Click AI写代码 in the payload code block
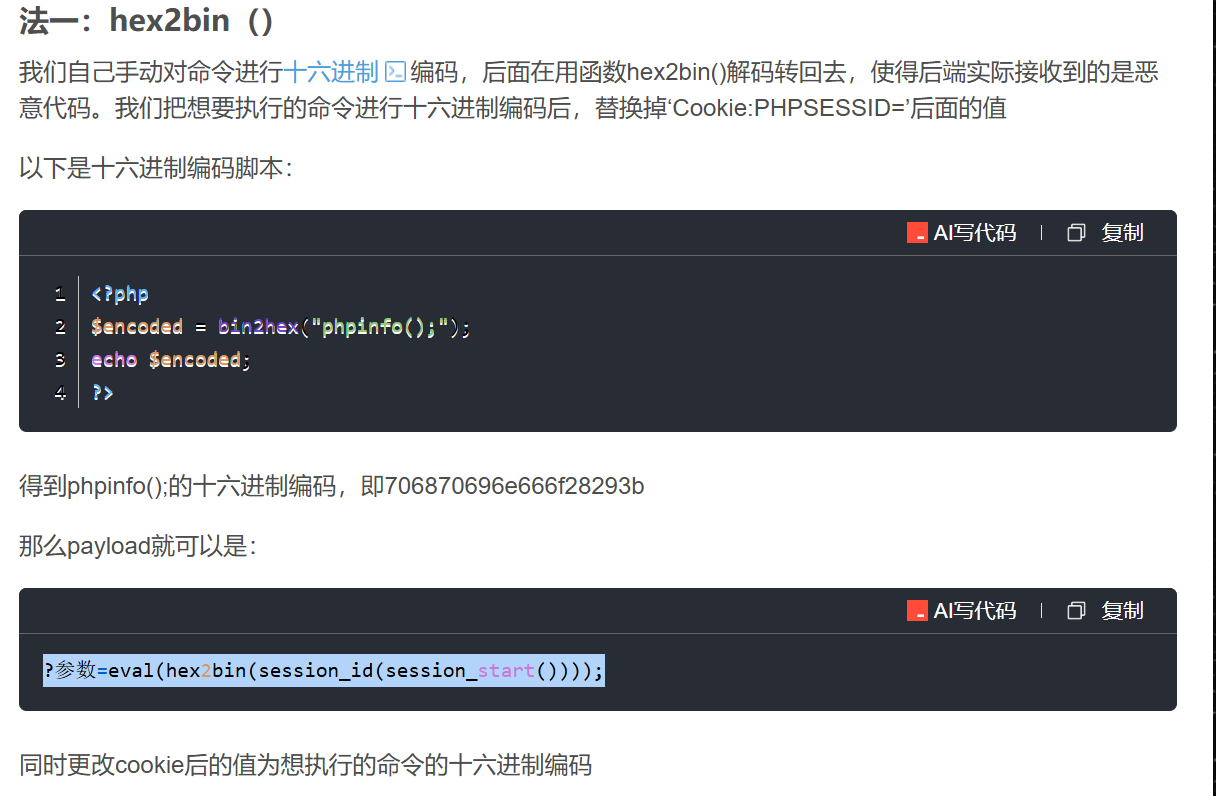 [x=974, y=611]
